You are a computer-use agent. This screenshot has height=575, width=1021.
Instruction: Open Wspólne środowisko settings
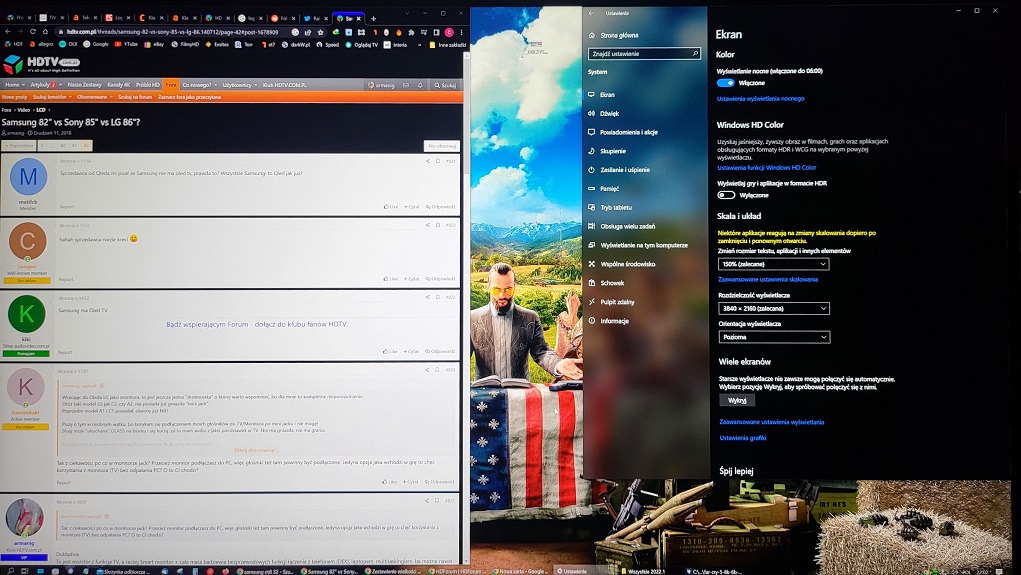tap(622, 264)
